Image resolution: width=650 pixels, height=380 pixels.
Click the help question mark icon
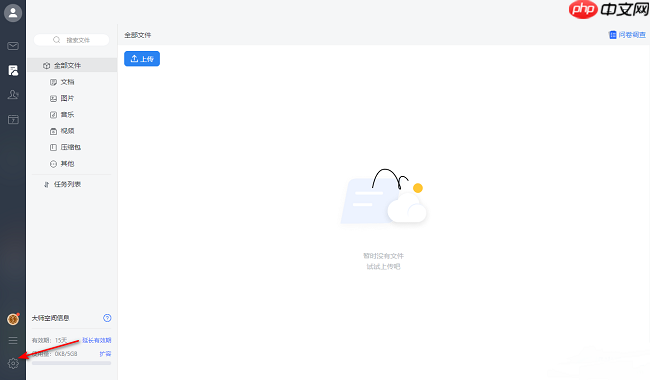coord(107,318)
